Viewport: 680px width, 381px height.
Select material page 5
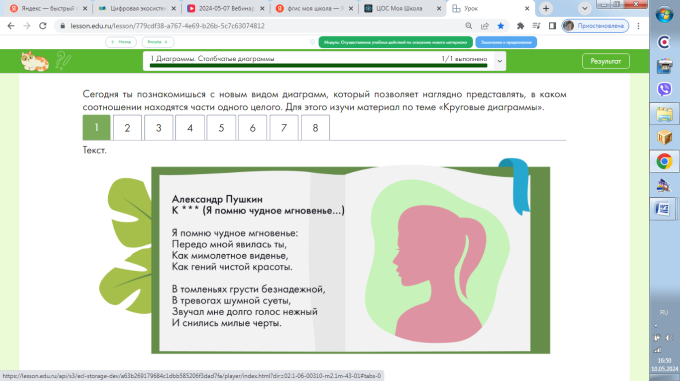click(221, 128)
